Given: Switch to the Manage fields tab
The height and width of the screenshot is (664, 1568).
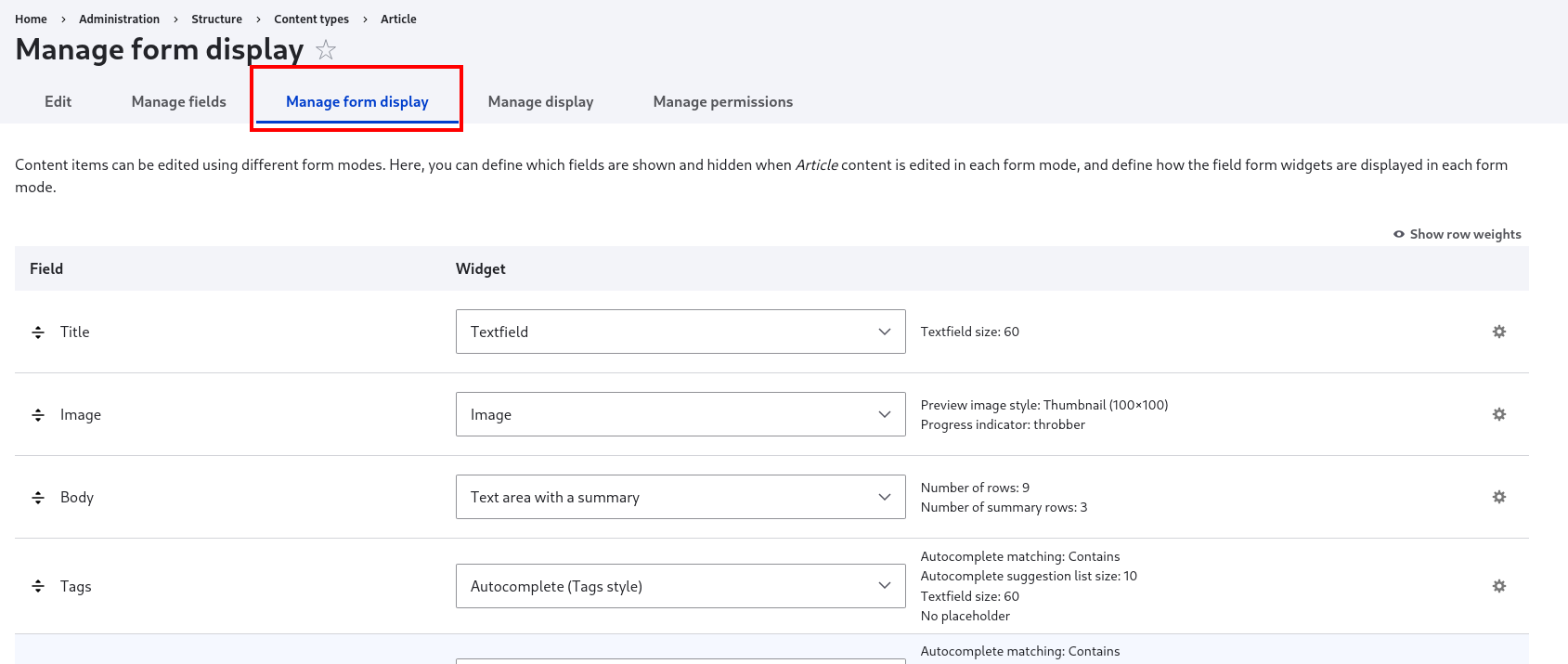Looking at the screenshot, I should click(178, 102).
